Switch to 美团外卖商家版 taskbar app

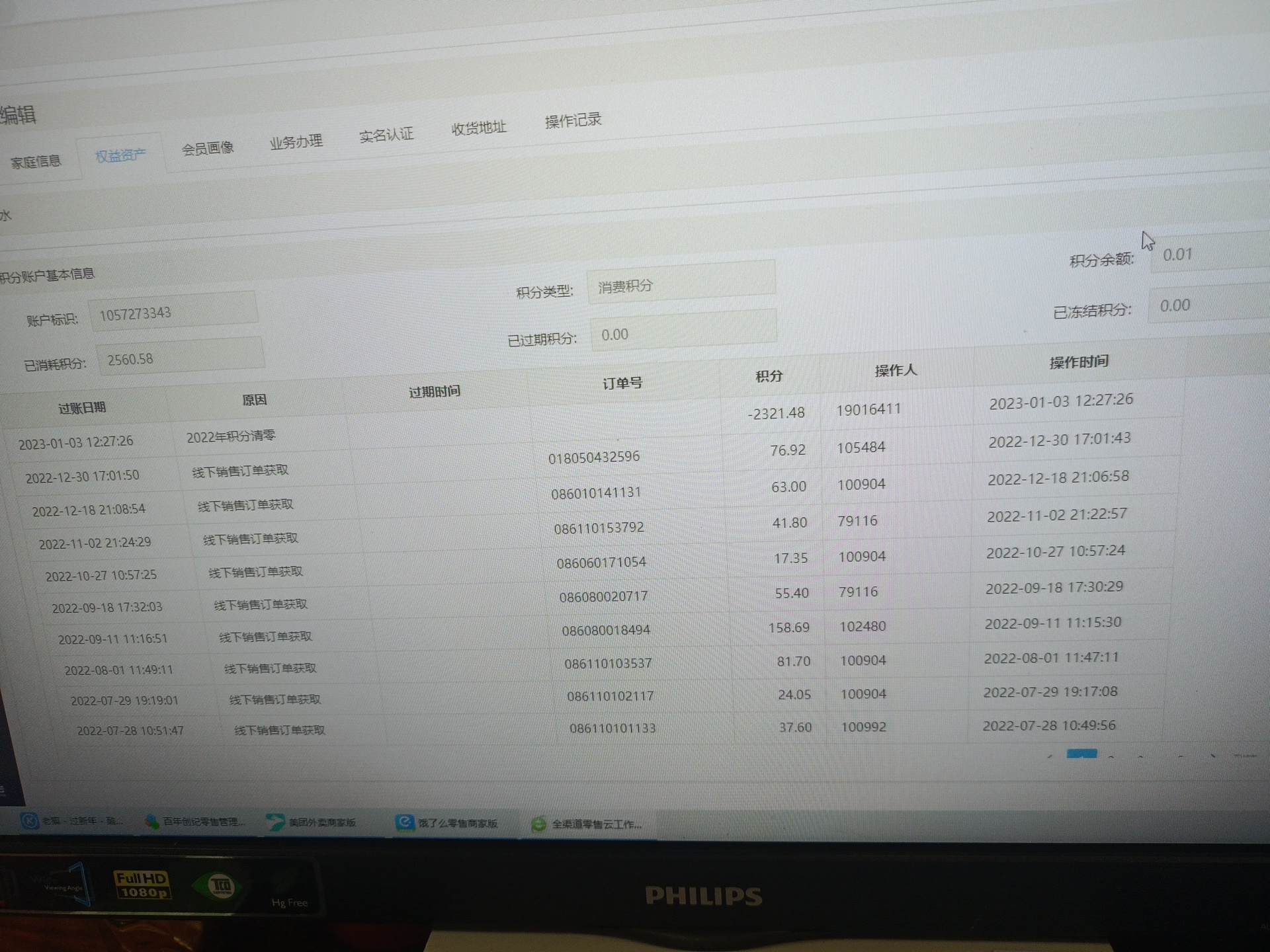point(313,822)
